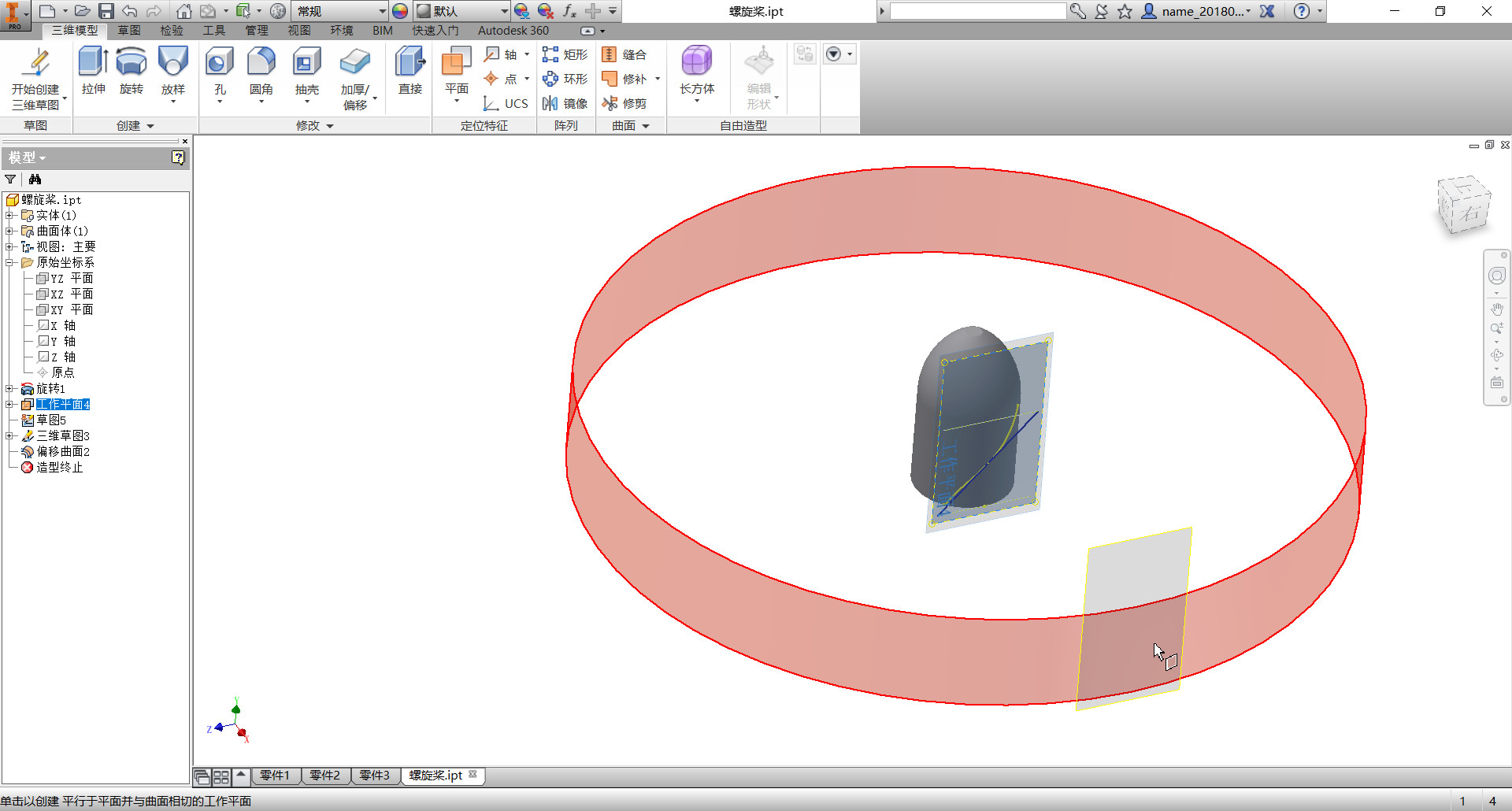Viewport: 1512px width, 811px height.
Task: Activate the 圆角 (Fillet) tool
Action: pyautogui.click(x=261, y=72)
